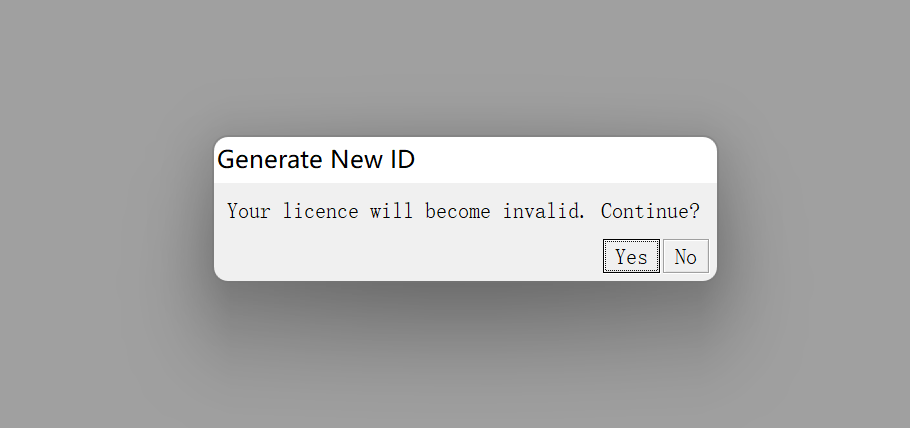Choose the focused Yes button with dotted outline

[631, 256]
